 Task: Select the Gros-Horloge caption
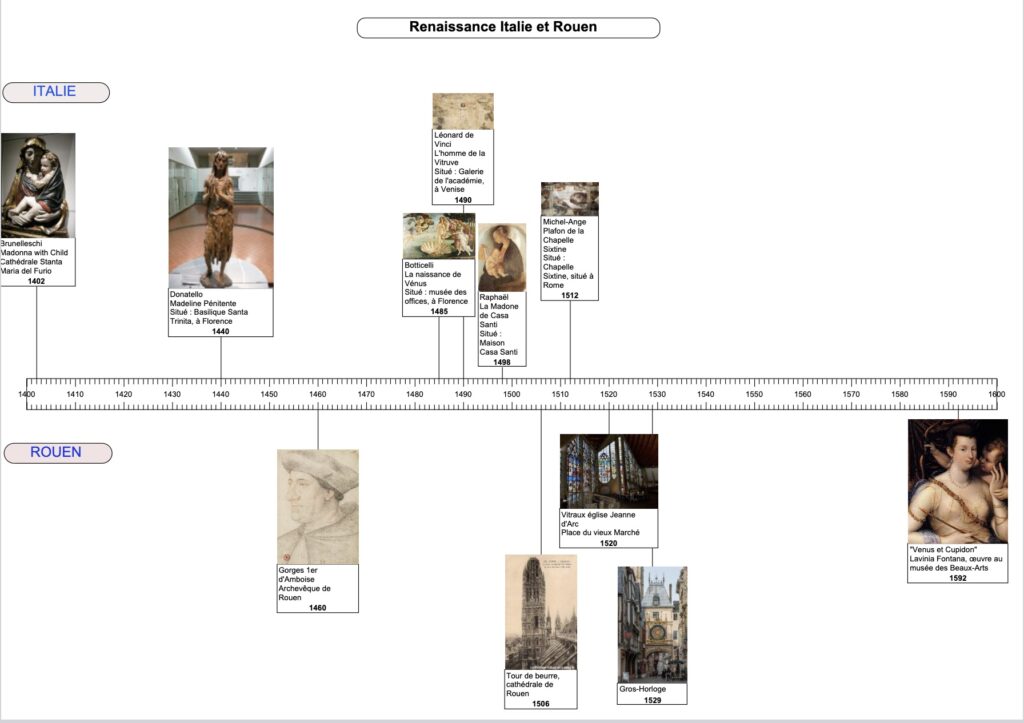point(643,689)
